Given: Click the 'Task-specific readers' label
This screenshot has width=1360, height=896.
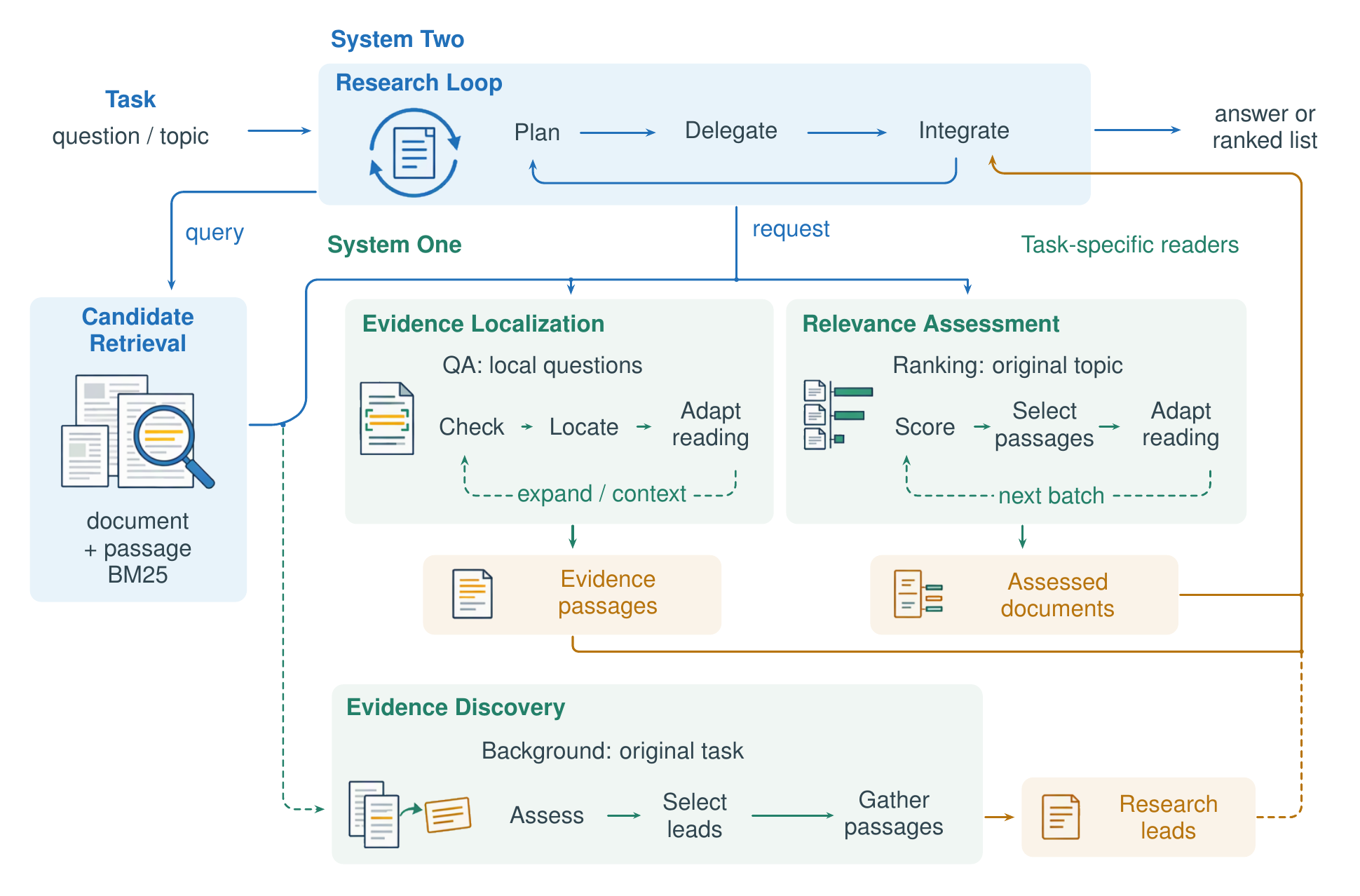Looking at the screenshot, I should coord(1130,245).
